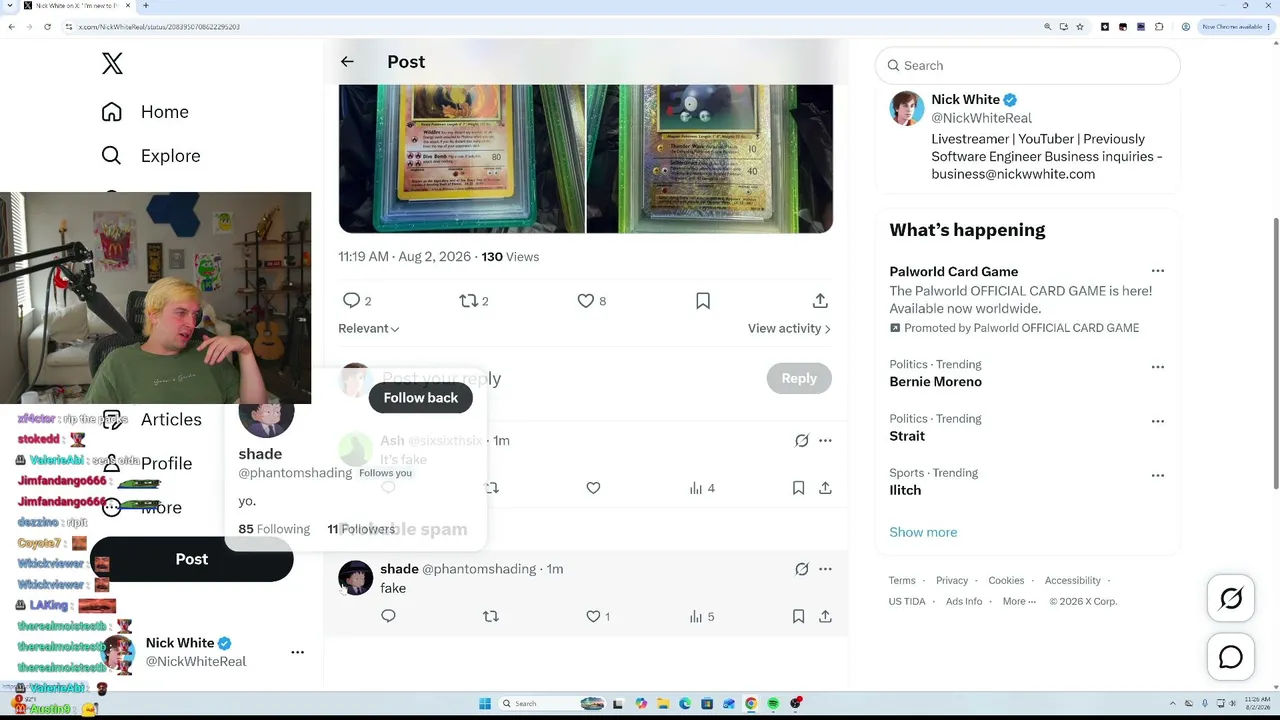
Task: Open the left Pokémon card image
Action: 461,159
